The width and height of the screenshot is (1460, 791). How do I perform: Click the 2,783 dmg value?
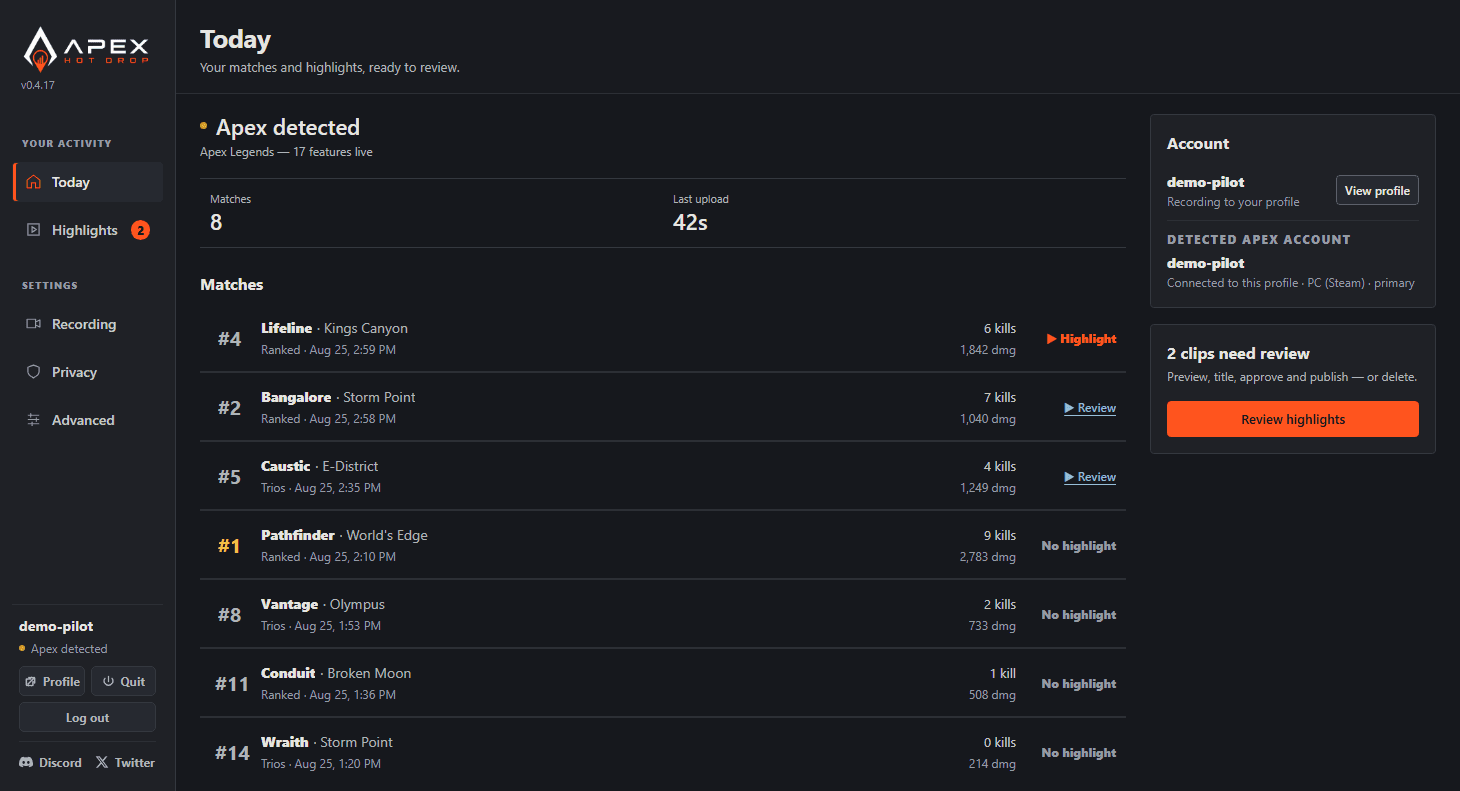pos(987,557)
